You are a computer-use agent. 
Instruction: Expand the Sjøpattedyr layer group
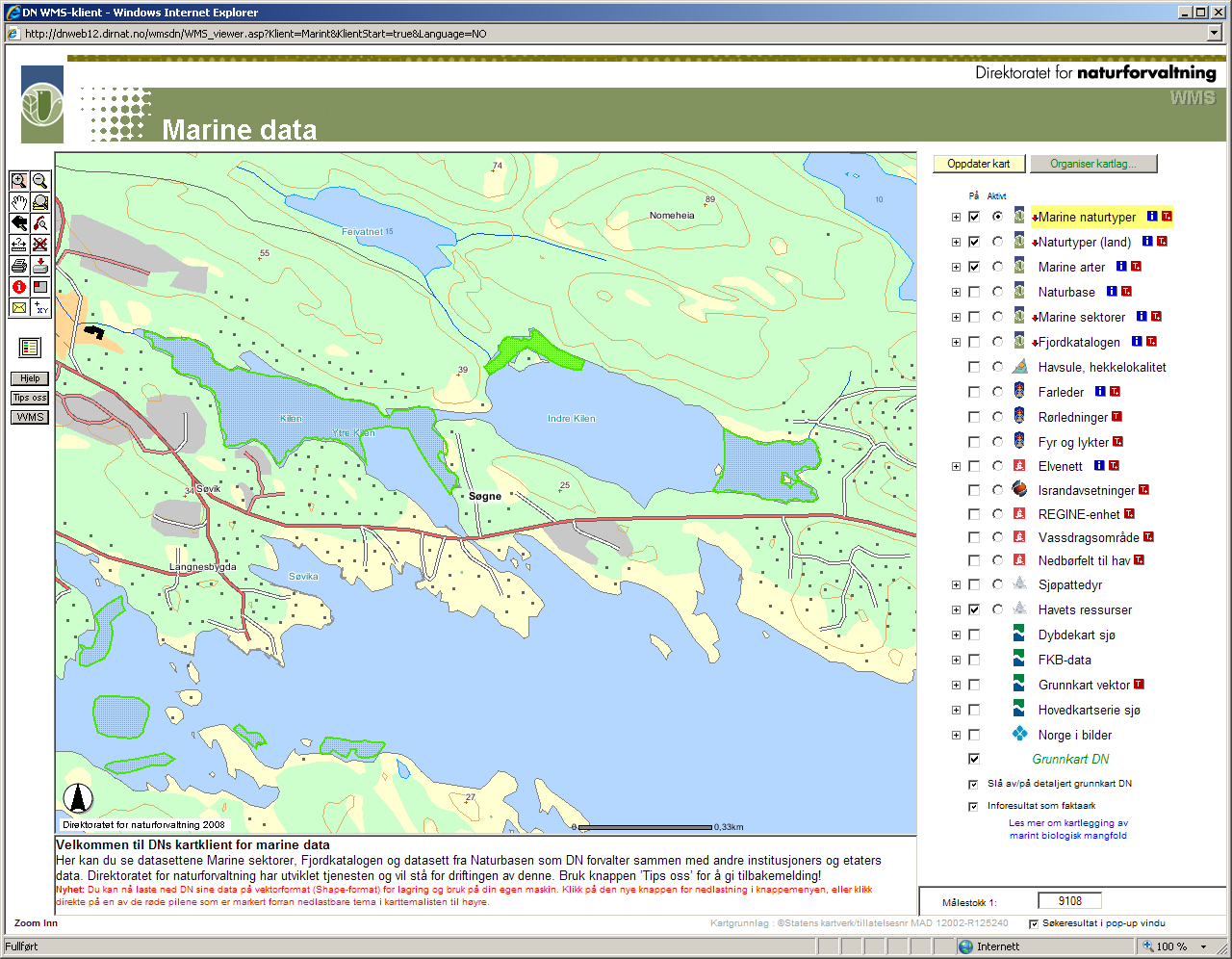click(x=956, y=584)
